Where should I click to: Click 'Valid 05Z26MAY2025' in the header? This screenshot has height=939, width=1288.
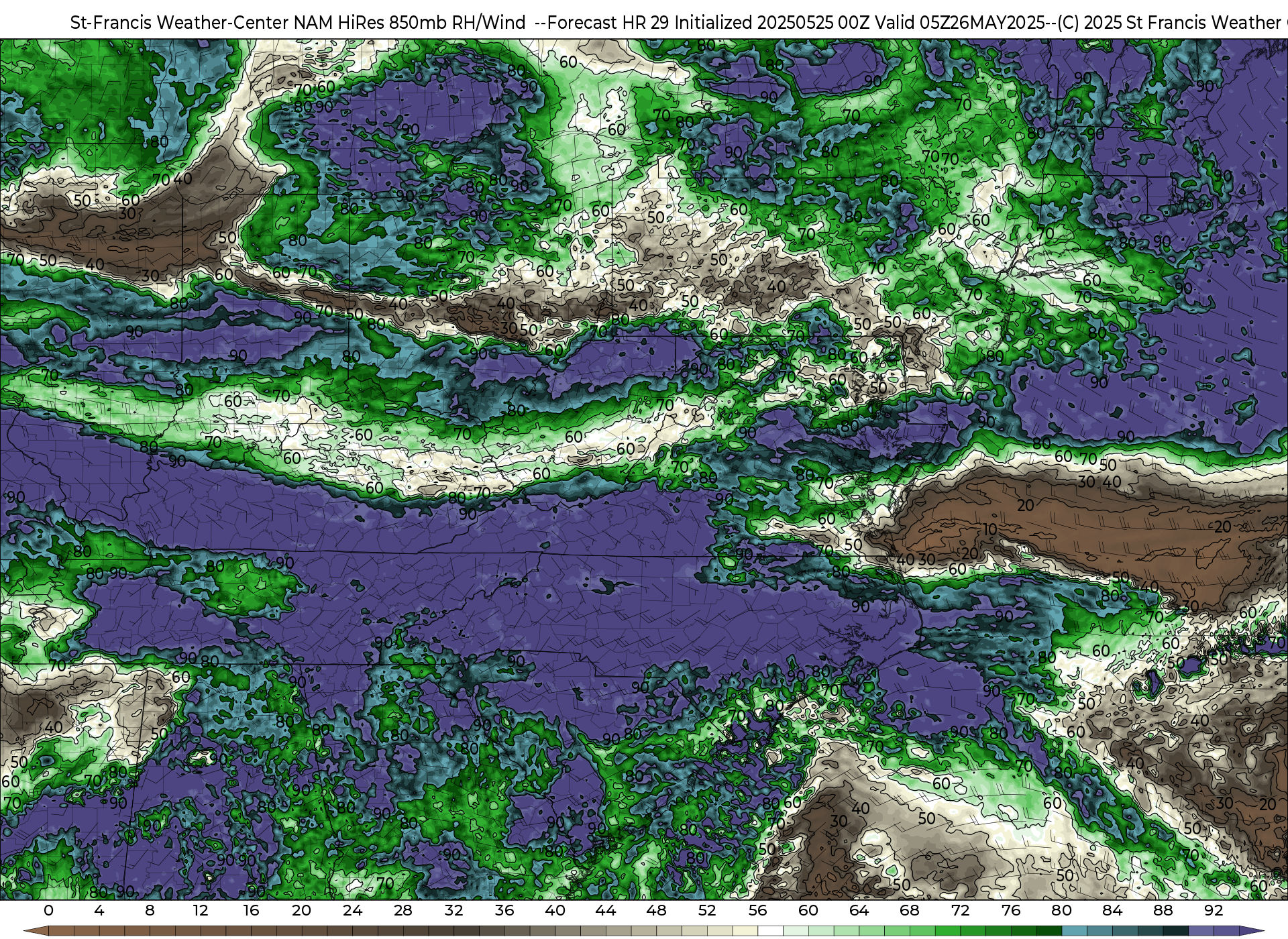[961, 23]
